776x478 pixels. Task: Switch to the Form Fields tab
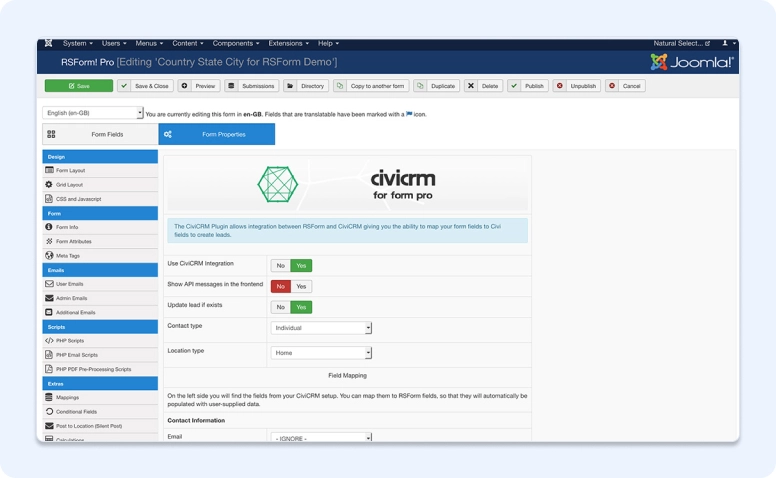click(x=100, y=134)
